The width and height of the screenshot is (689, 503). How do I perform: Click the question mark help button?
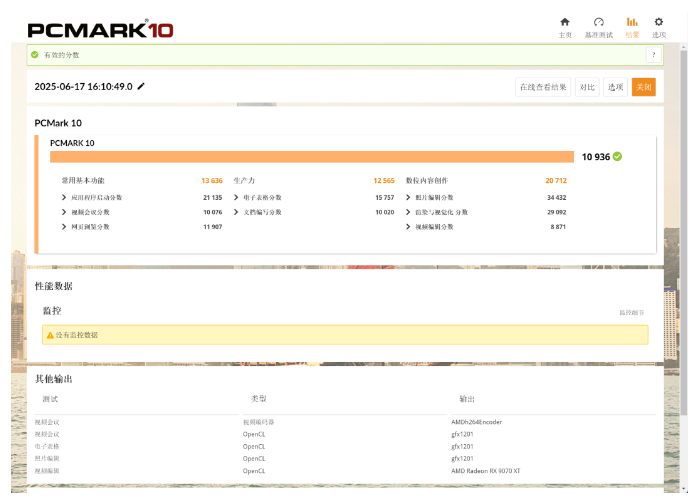pyautogui.click(x=653, y=55)
